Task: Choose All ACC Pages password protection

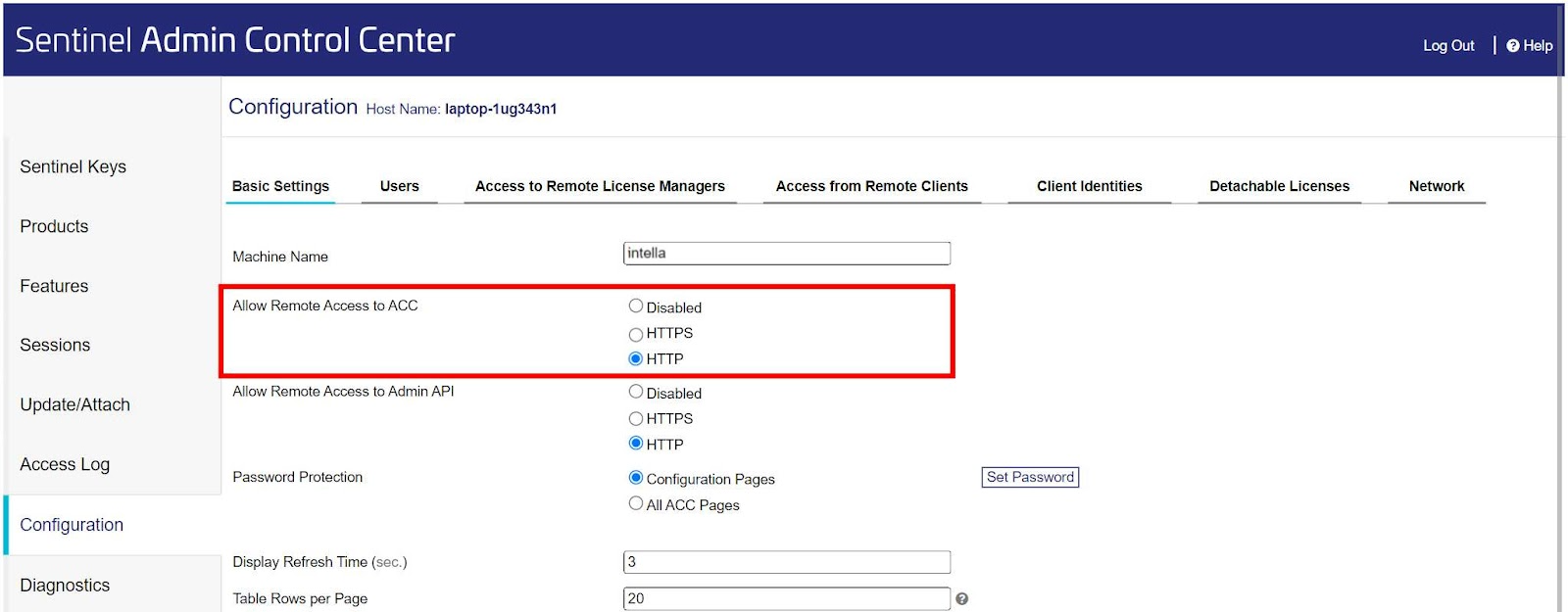Action: pyautogui.click(x=636, y=503)
